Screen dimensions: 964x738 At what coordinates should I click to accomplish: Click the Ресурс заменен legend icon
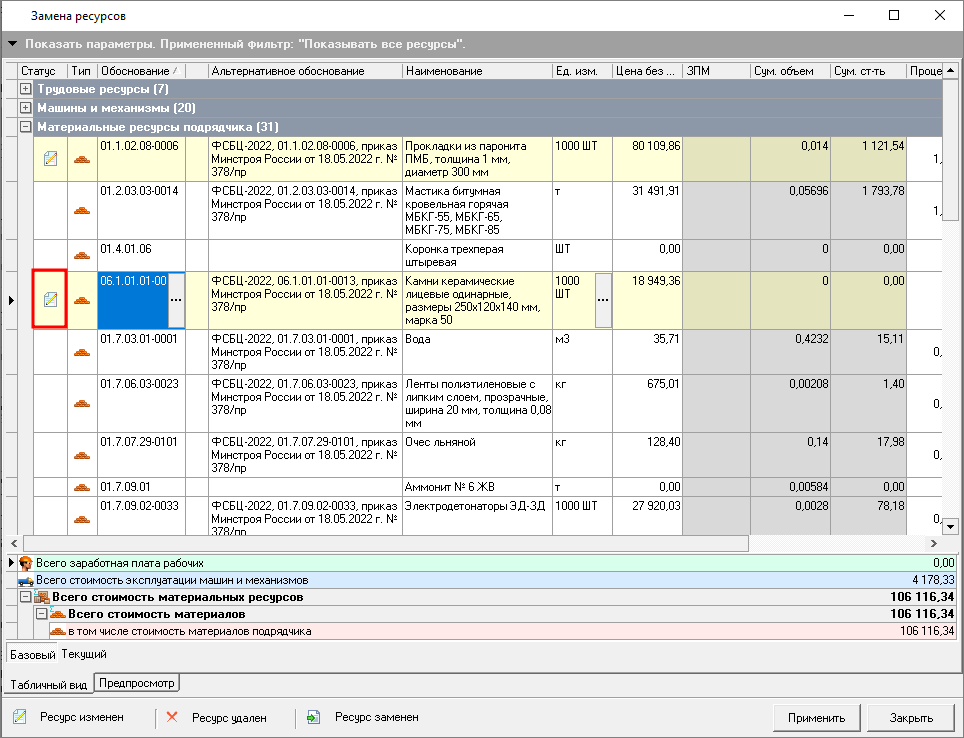click(x=313, y=717)
